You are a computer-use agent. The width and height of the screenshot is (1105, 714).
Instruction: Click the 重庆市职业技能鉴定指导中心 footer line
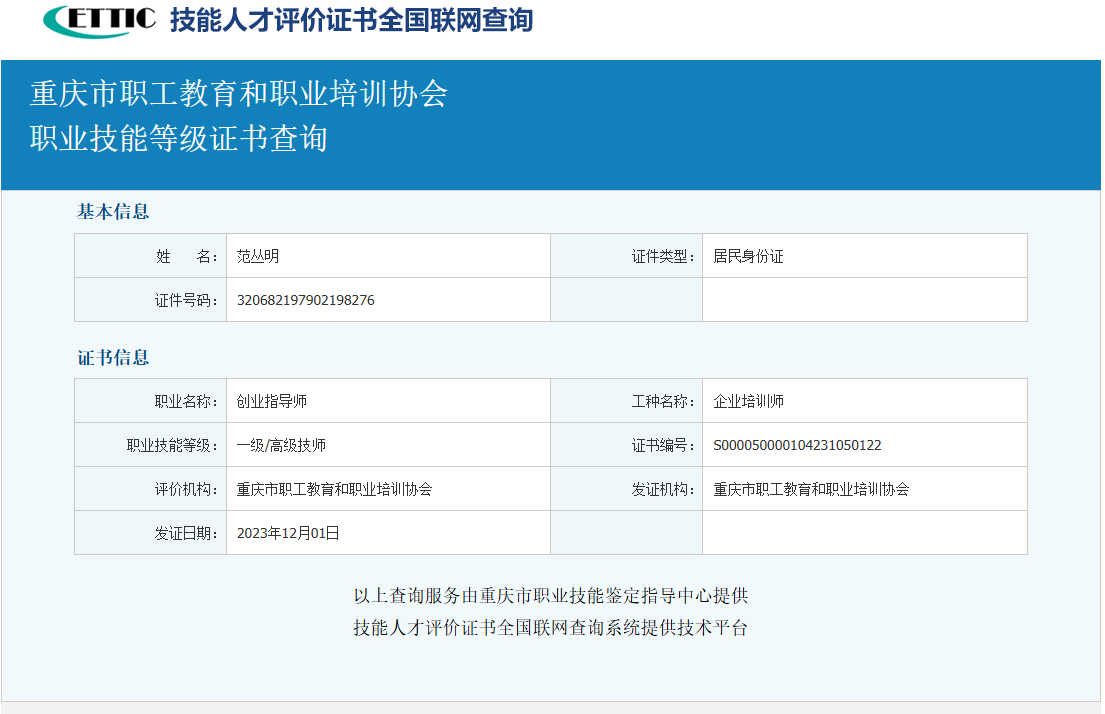pos(551,596)
